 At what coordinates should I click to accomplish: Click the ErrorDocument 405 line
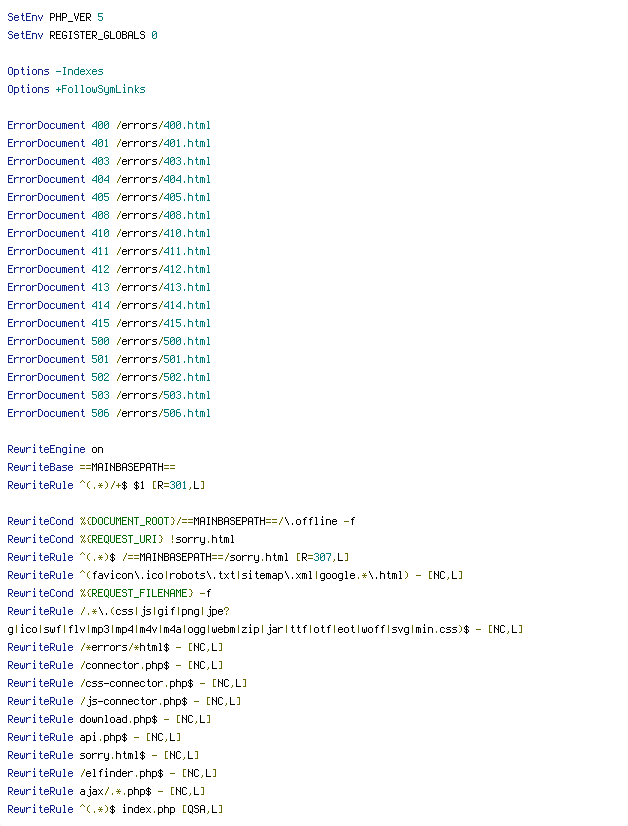tap(109, 197)
